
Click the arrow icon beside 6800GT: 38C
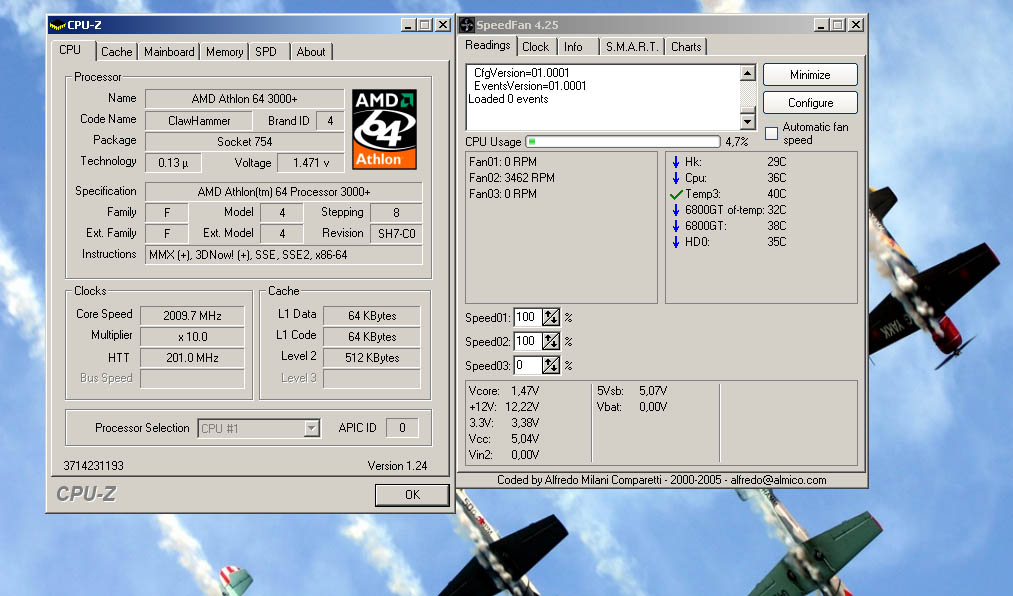pyautogui.click(x=676, y=226)
